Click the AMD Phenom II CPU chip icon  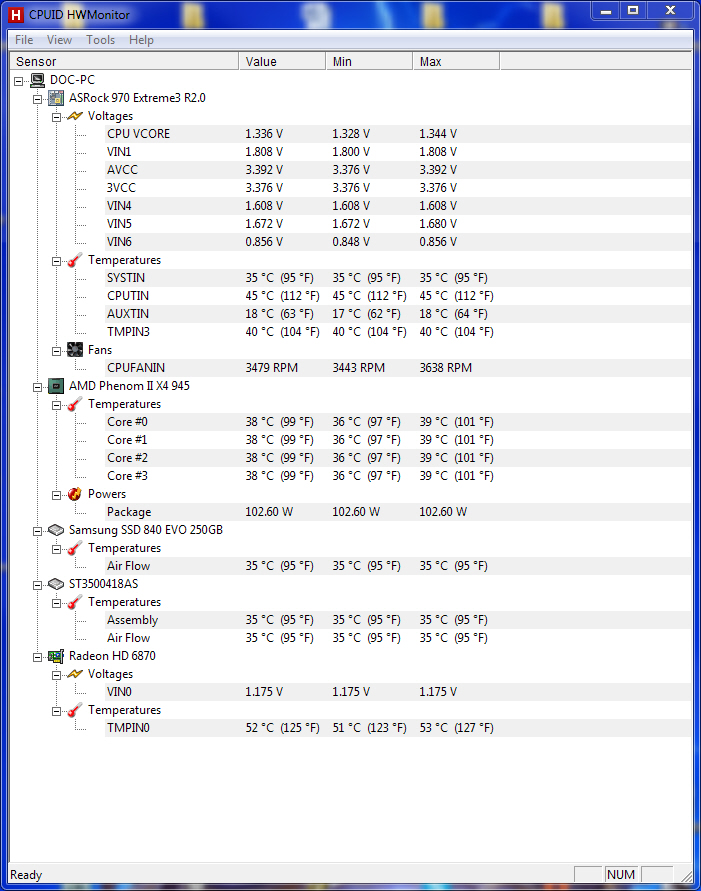pyautogui.click(x=56, y=386)
